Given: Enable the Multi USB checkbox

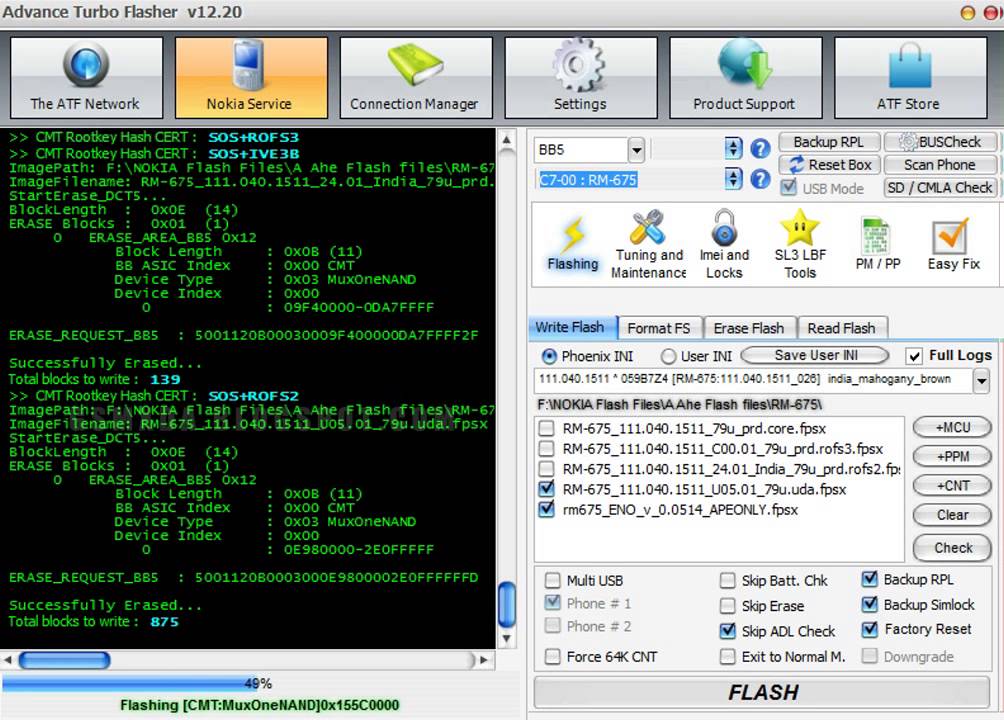Looking at the screenshot, I should pyautogui.click(x=552, y=581).
